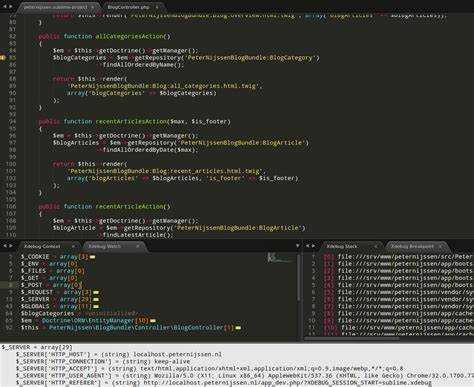474x387 pixels.
Task: Click 'PeterNijssenBlogBundle:BlogCategory' string
Action: click(250, 58)
